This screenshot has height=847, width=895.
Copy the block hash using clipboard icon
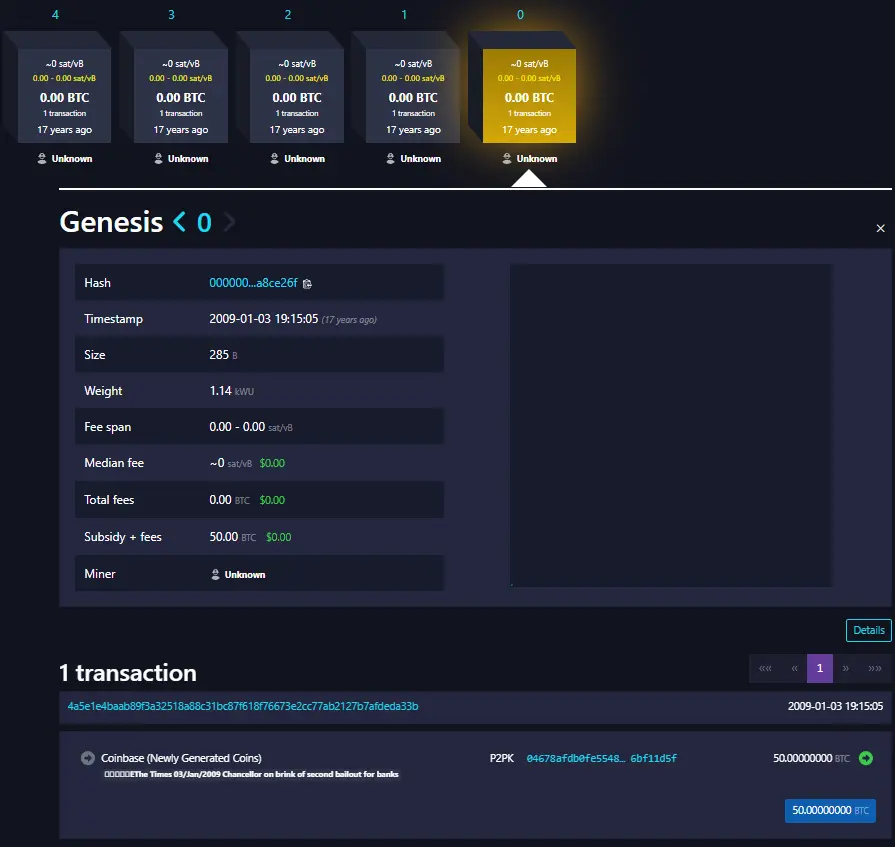(307, 284)
